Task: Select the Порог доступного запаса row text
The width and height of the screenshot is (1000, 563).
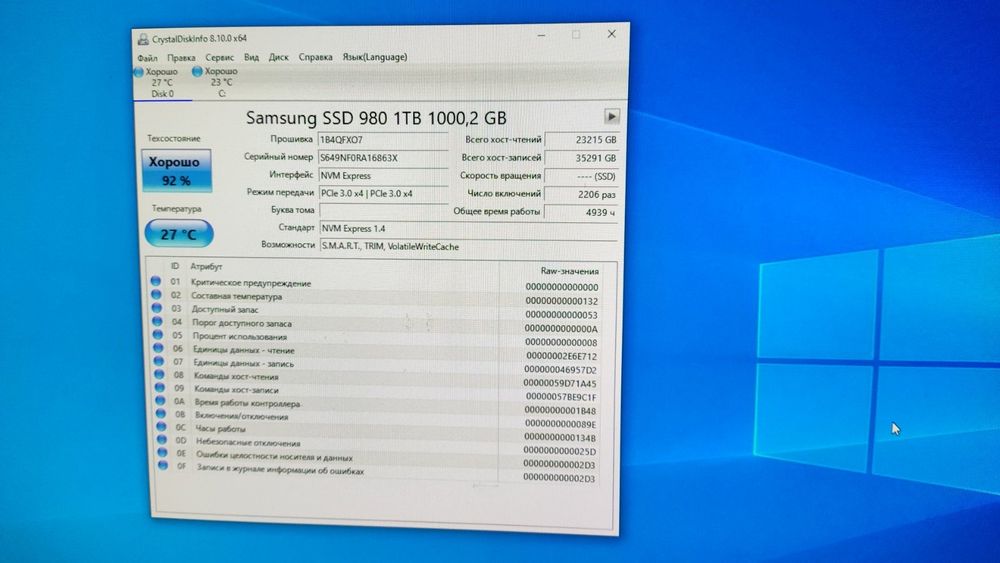Action: (242, 324)
